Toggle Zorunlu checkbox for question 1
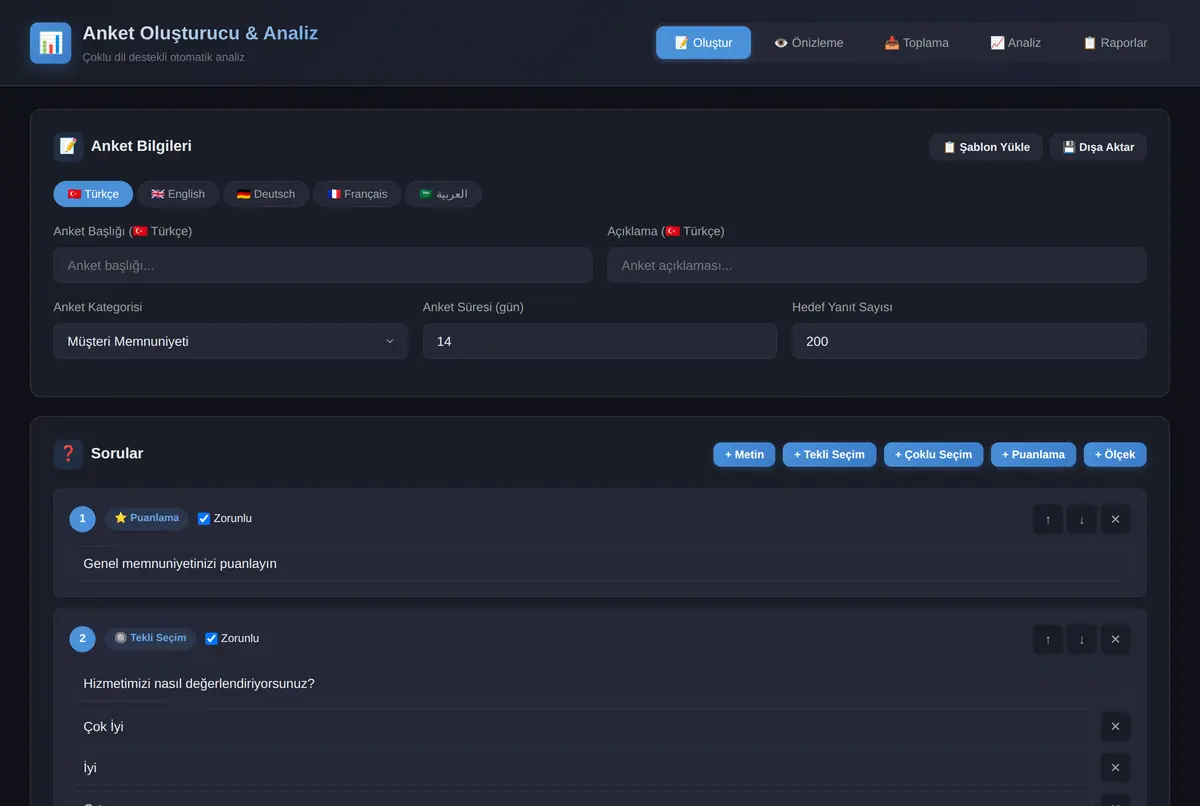 click(x=204, y=519)
